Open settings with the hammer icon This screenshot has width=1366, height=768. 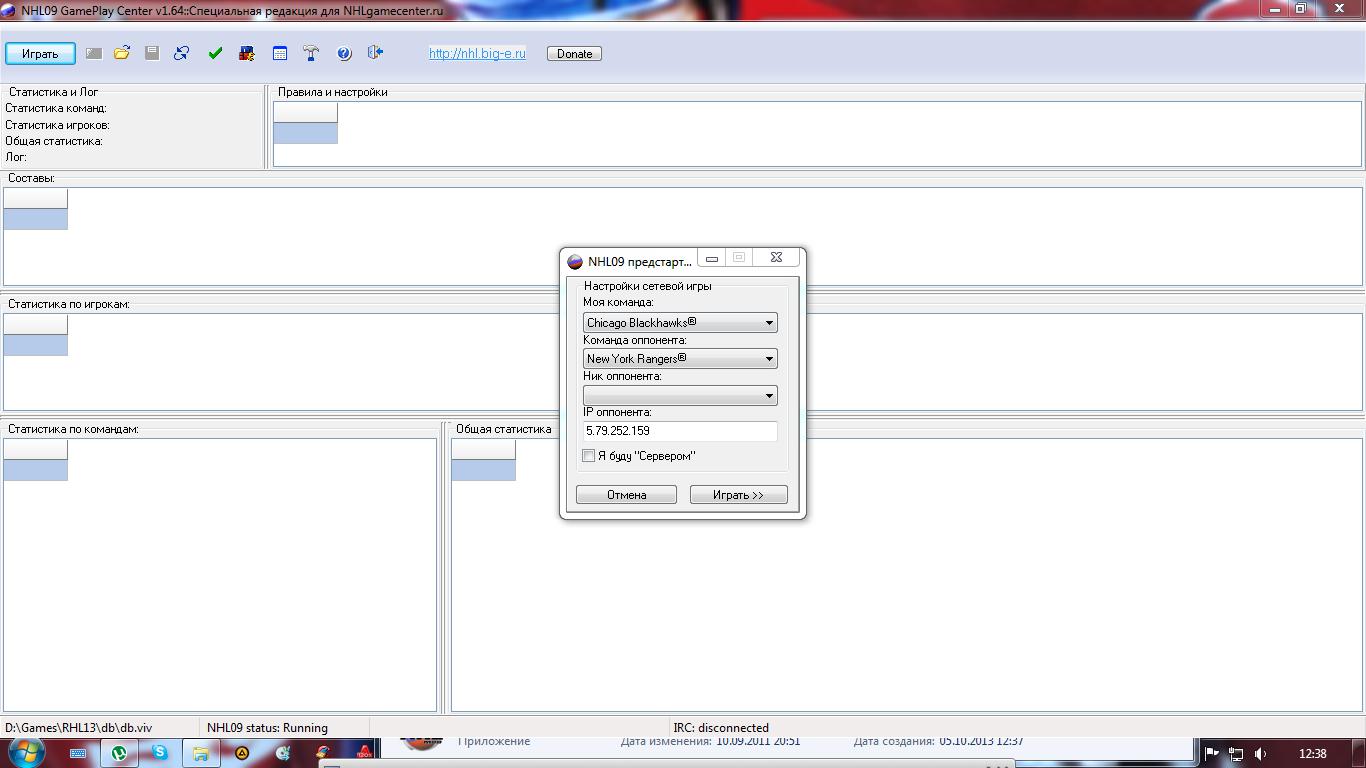coord(311,53)
